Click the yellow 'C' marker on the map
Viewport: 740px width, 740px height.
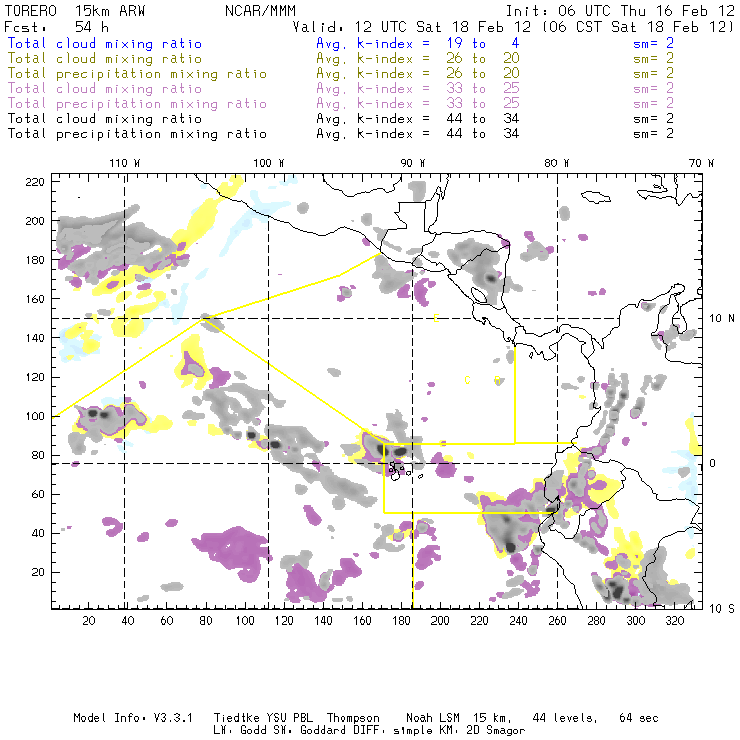coord(467,380)
